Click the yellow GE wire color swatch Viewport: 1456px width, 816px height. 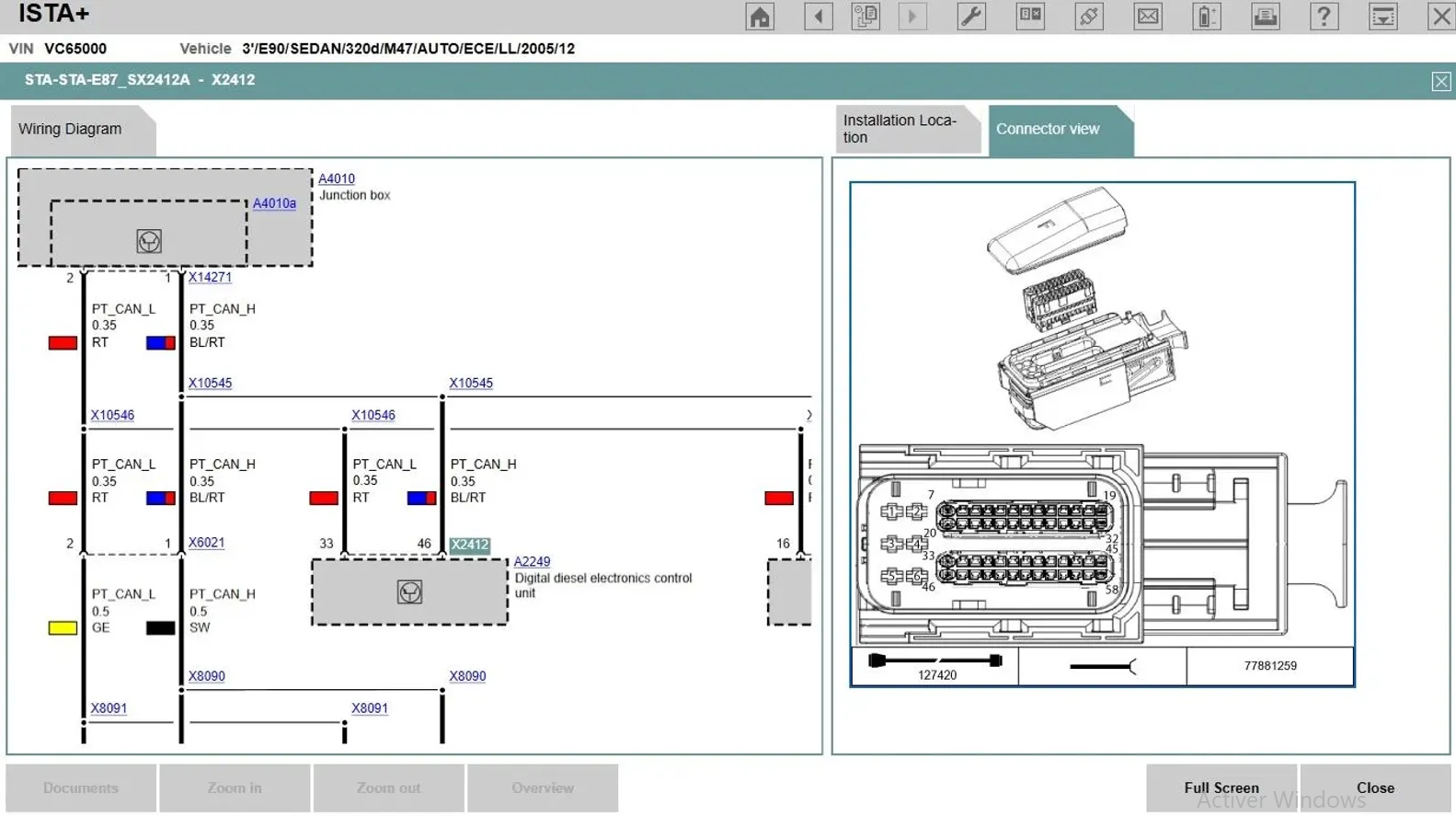point(63,628)
